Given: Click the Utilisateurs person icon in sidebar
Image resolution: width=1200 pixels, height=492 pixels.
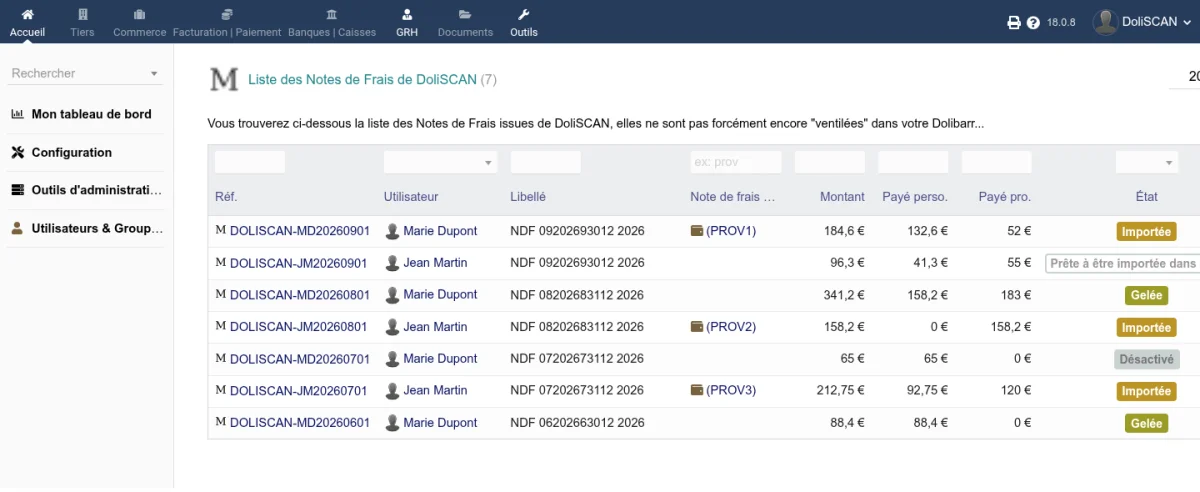Looking at the screenshot, I should pos(17,228).
